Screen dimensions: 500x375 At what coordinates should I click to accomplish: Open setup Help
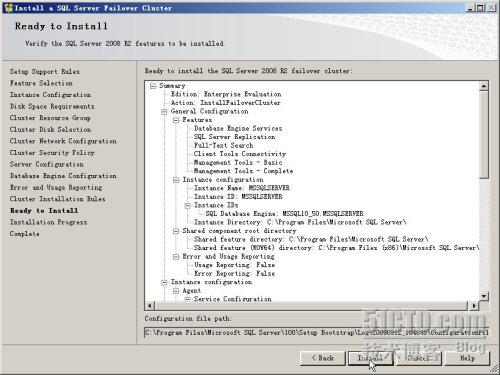467,358
